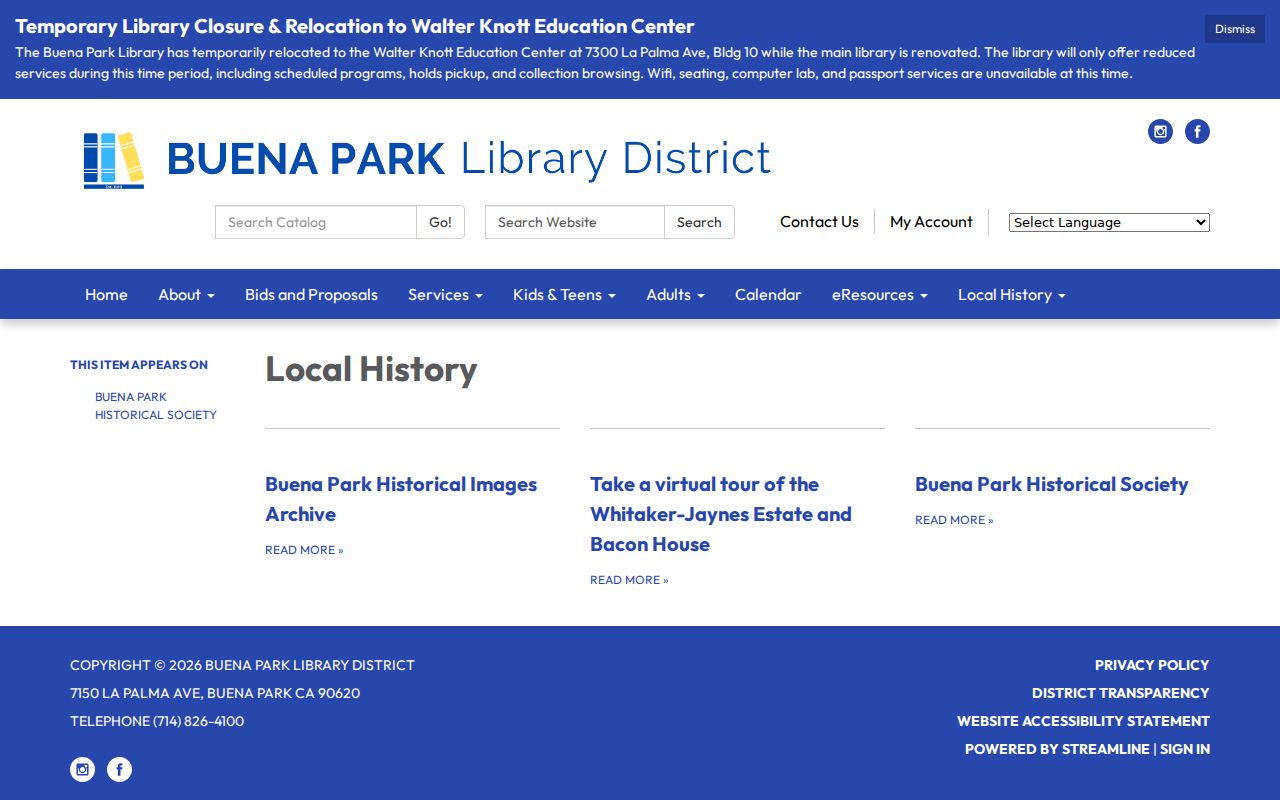Click the Local History page heading

point(371,369)
